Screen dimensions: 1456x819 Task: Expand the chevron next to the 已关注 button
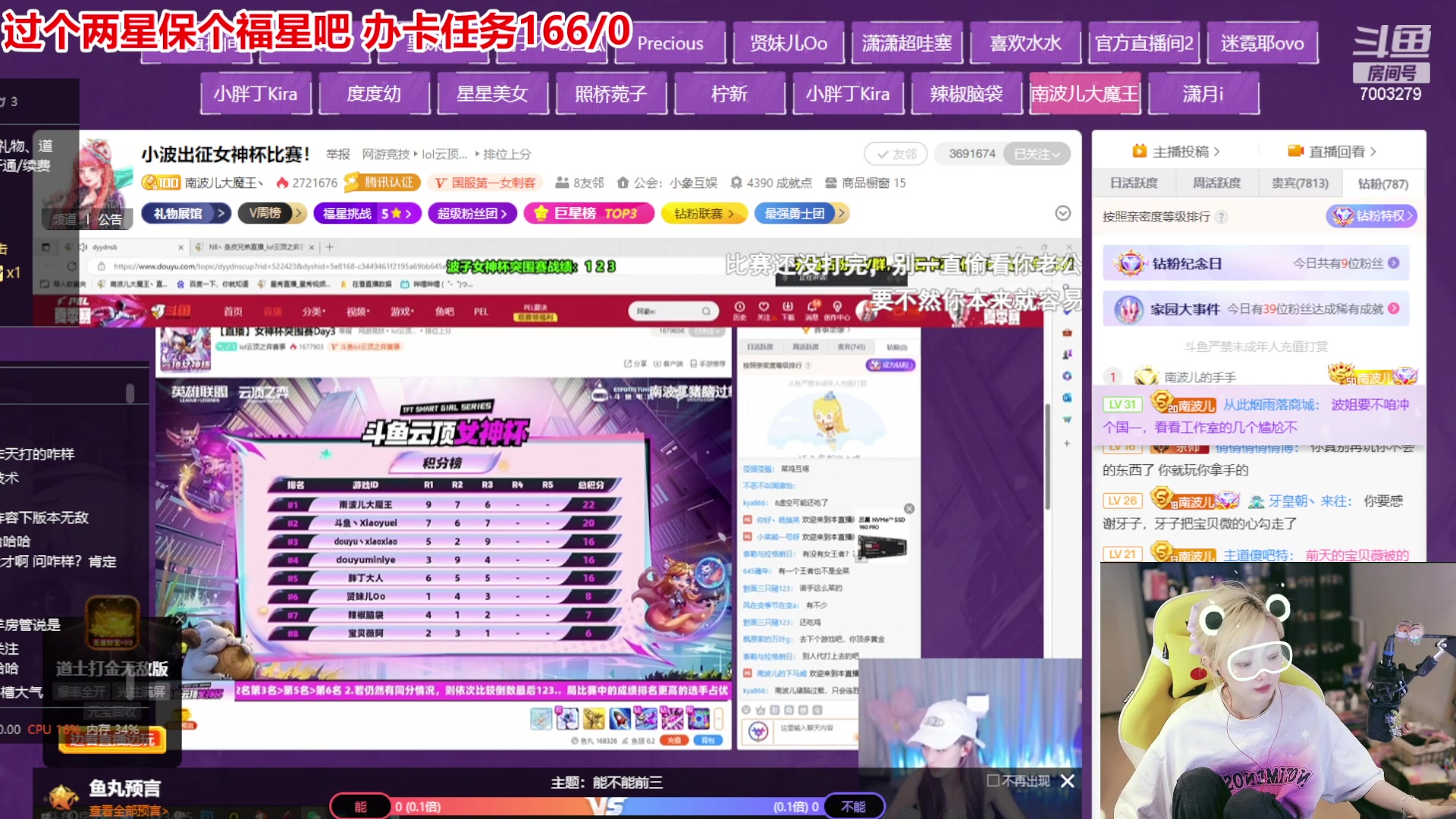[1058, 153]
